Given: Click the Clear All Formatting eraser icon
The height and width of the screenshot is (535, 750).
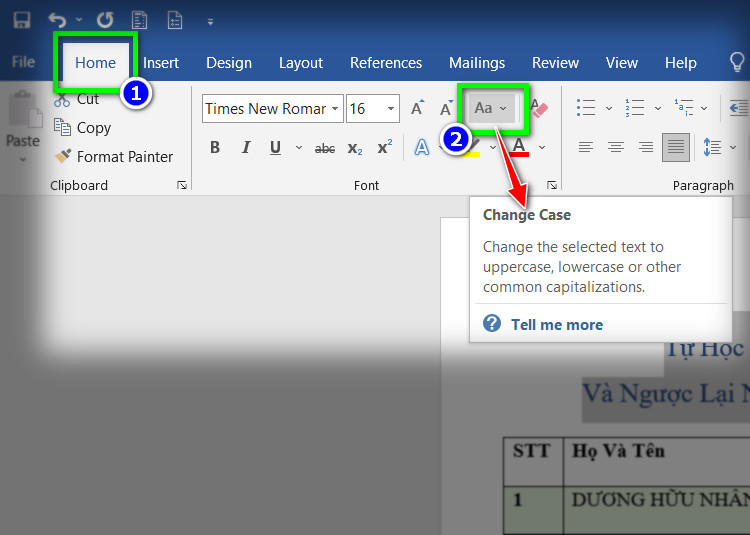Looking at the screenshot, I should (539, 108).
